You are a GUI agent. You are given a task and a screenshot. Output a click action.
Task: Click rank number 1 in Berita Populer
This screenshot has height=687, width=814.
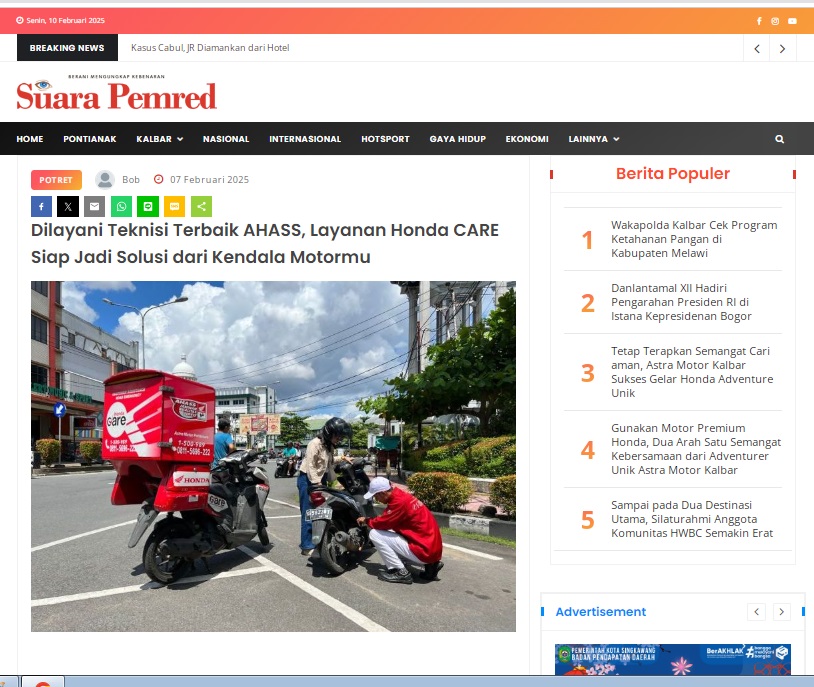point(587,240)
